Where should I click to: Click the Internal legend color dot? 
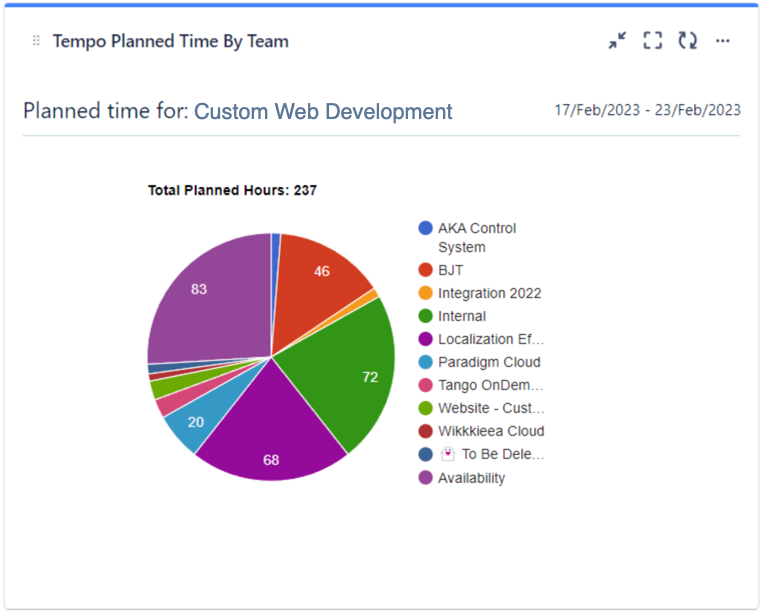coord(426,316)
